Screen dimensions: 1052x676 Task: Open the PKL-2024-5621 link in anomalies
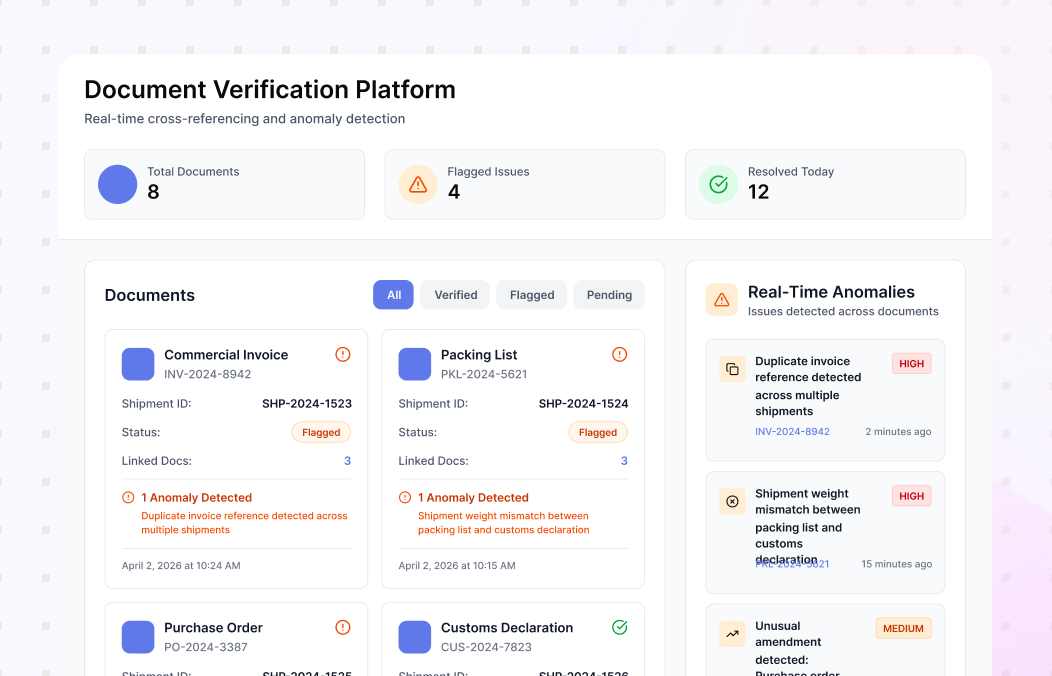792,564
